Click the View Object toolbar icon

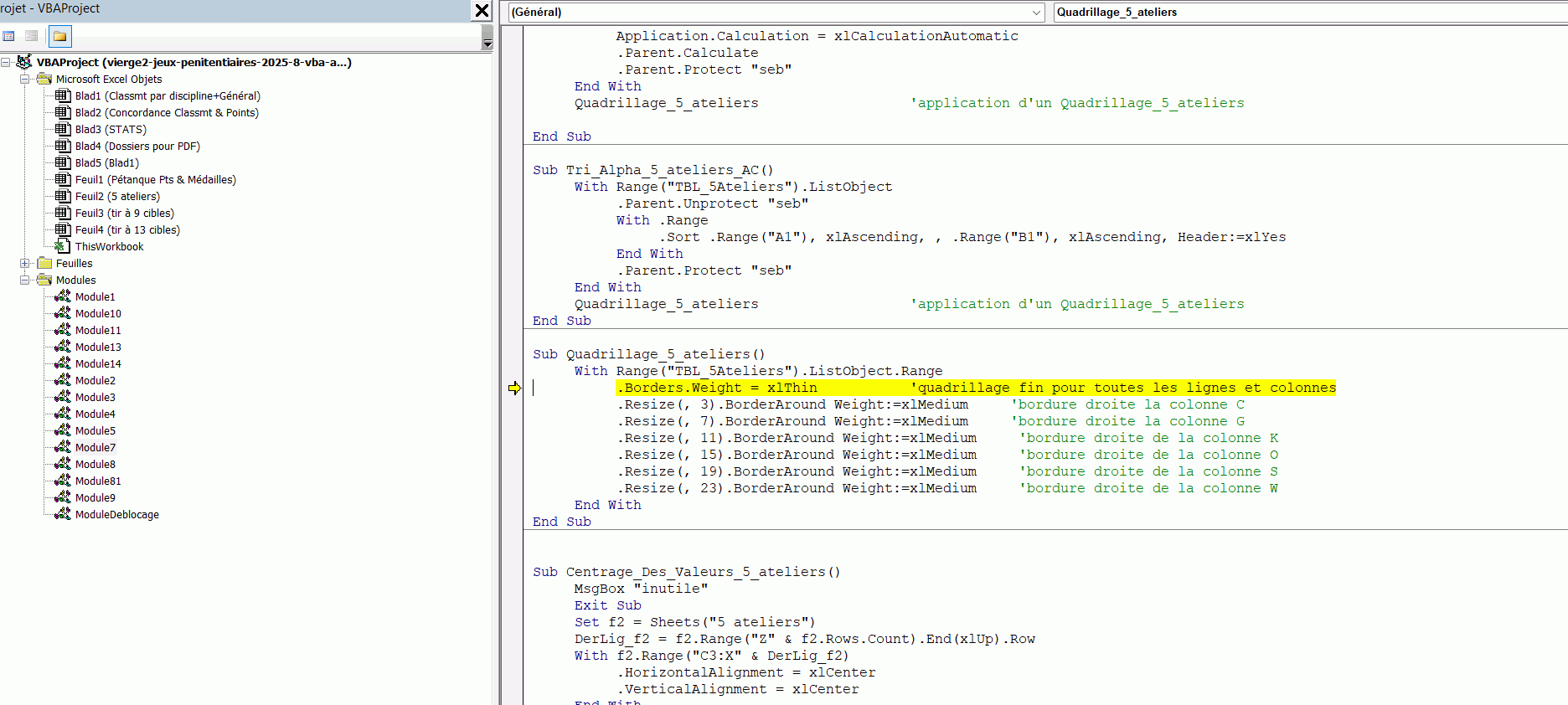pyautogui.click(x=32, y=36)
